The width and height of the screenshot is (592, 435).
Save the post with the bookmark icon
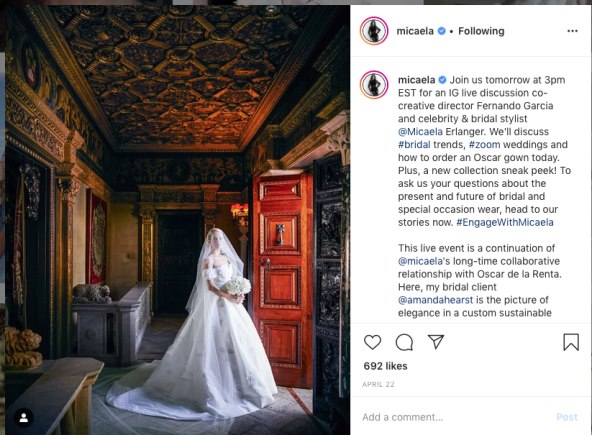571,342
